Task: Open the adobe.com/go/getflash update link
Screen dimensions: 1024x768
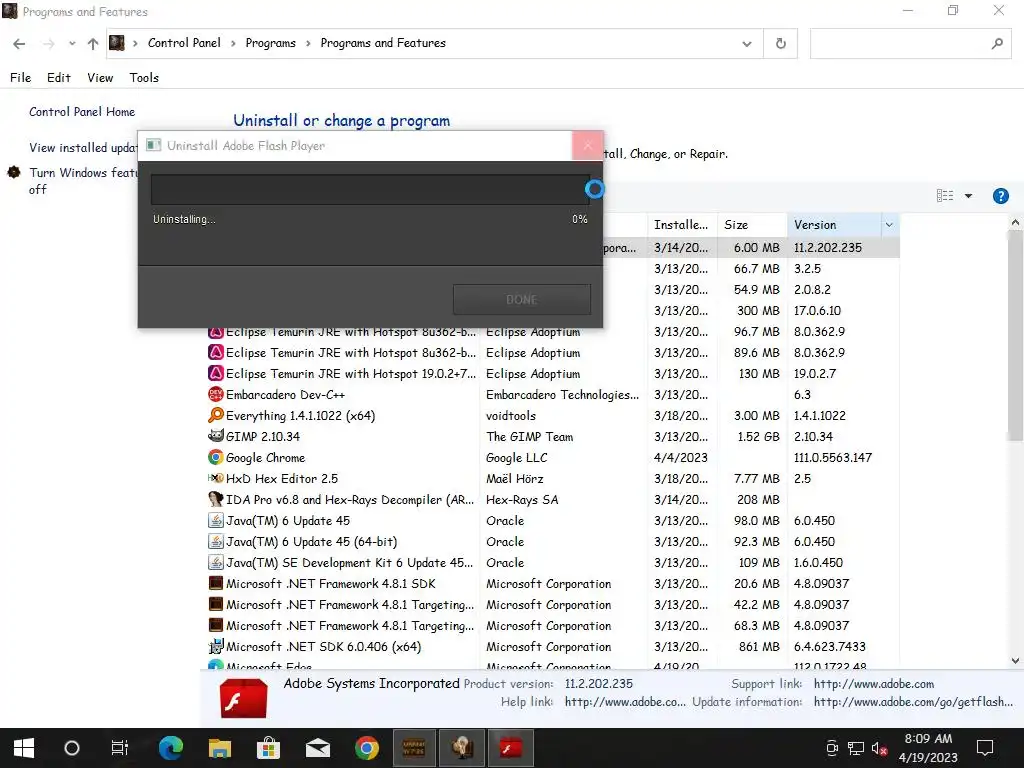Action: (913, 702)
